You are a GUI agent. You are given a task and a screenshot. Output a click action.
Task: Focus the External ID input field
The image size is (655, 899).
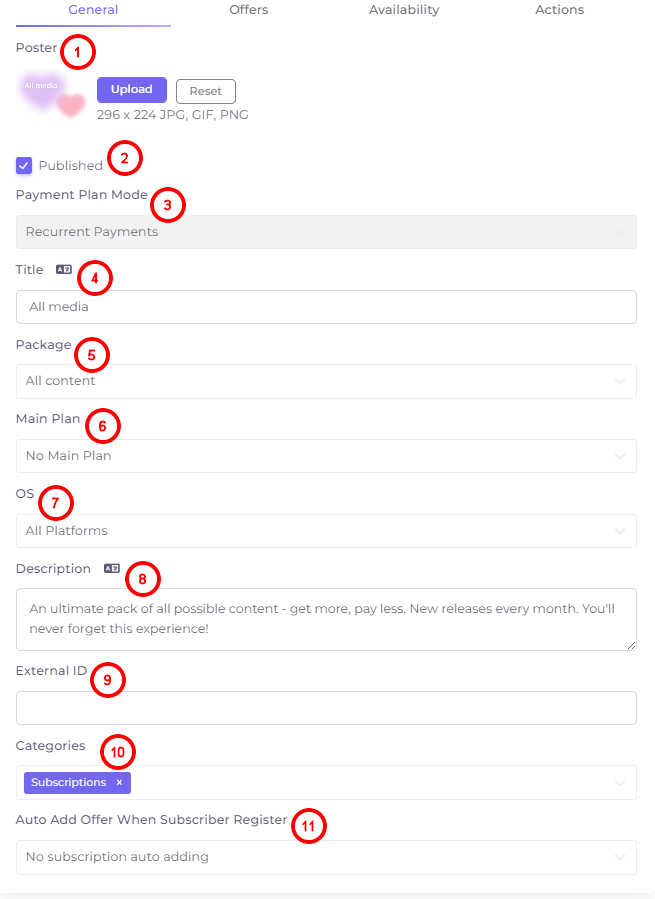tap(326, 708)
